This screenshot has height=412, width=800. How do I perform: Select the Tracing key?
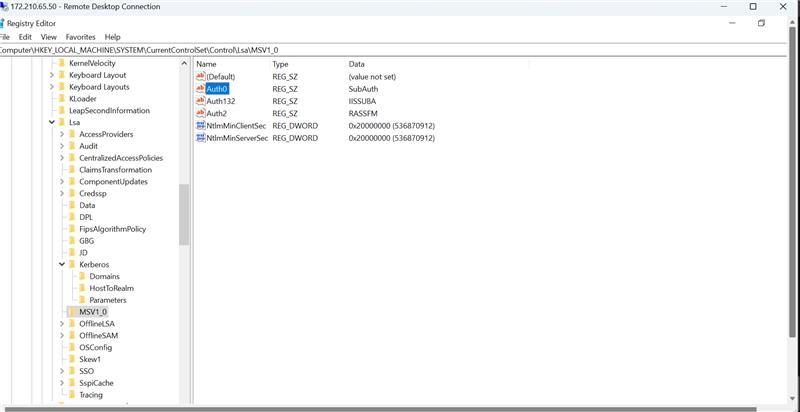[x=91, y=395]
